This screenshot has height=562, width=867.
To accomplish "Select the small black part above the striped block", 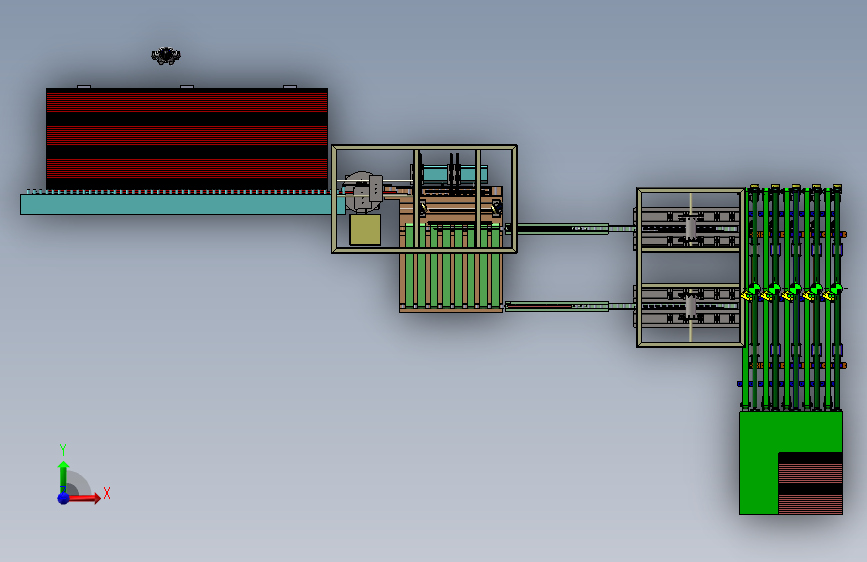I will (x=166, y=55).
